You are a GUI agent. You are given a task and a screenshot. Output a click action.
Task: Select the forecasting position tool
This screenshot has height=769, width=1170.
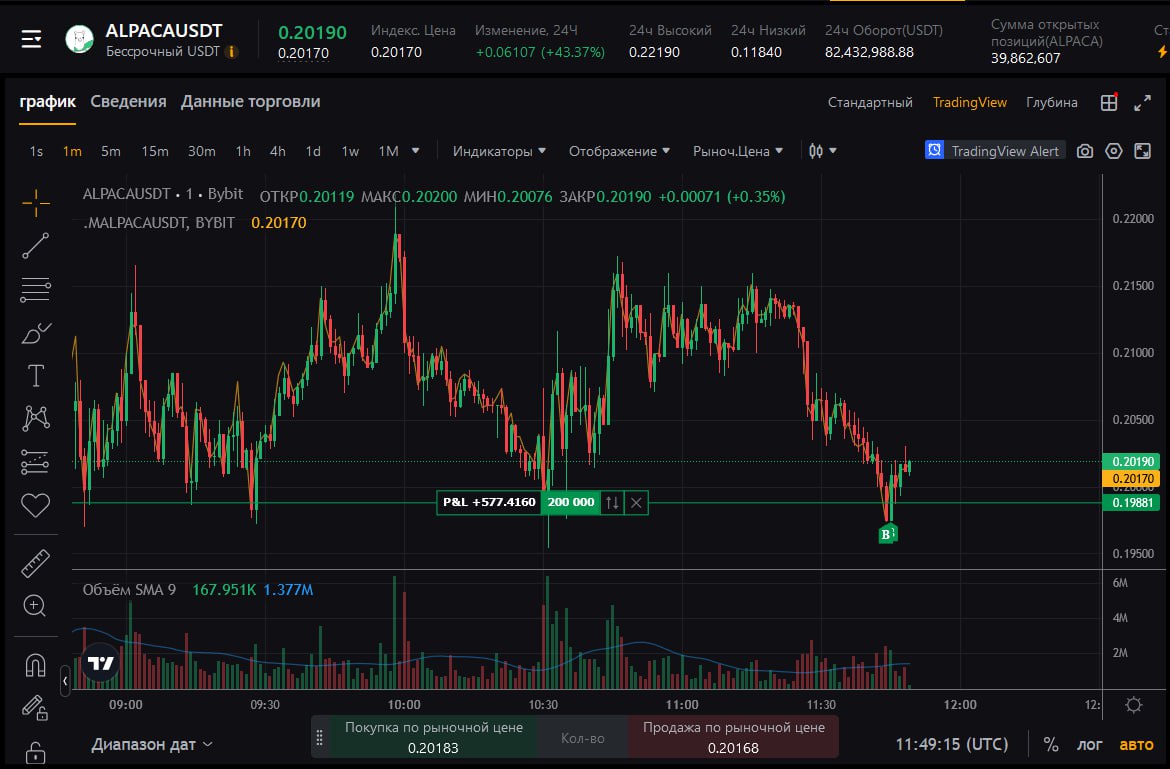pyautogui.click(x=35, y=462)
